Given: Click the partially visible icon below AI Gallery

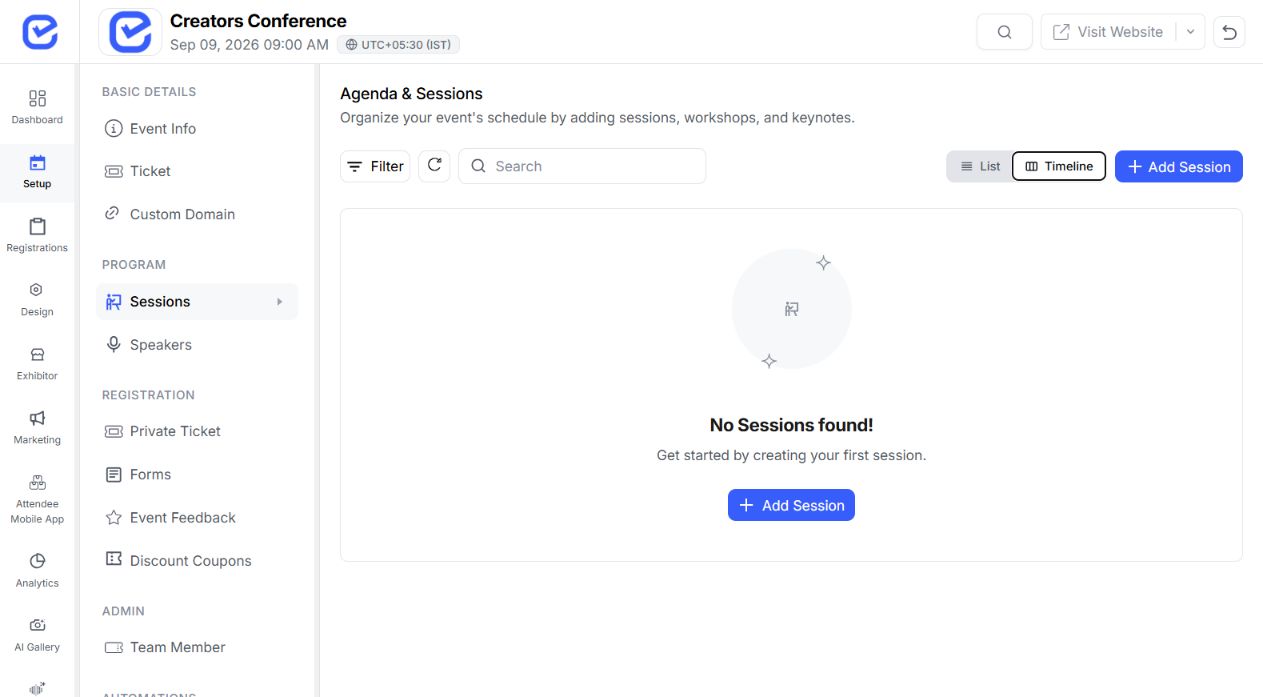Looking at the screenshot, I should pyautogui.click(x=37, y=688).
